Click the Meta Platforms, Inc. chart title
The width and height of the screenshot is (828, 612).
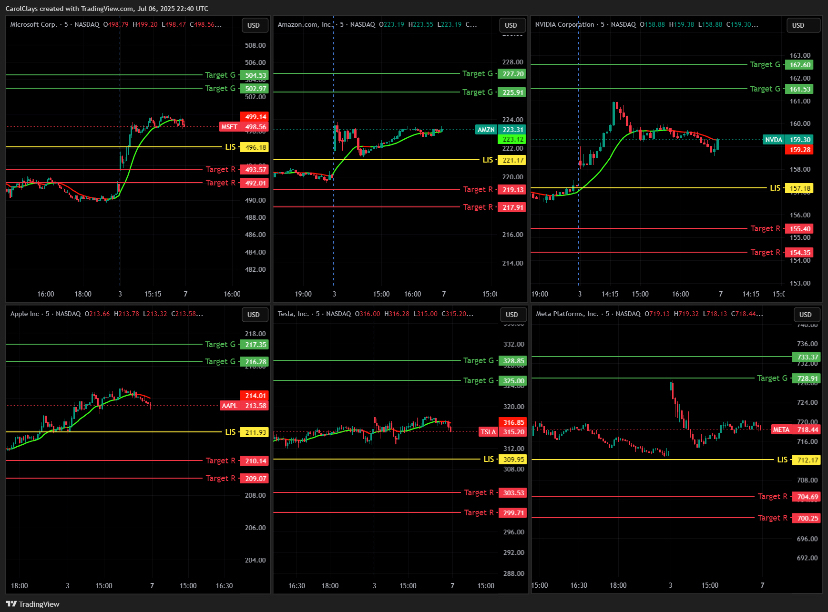click(x=567, y=314)
